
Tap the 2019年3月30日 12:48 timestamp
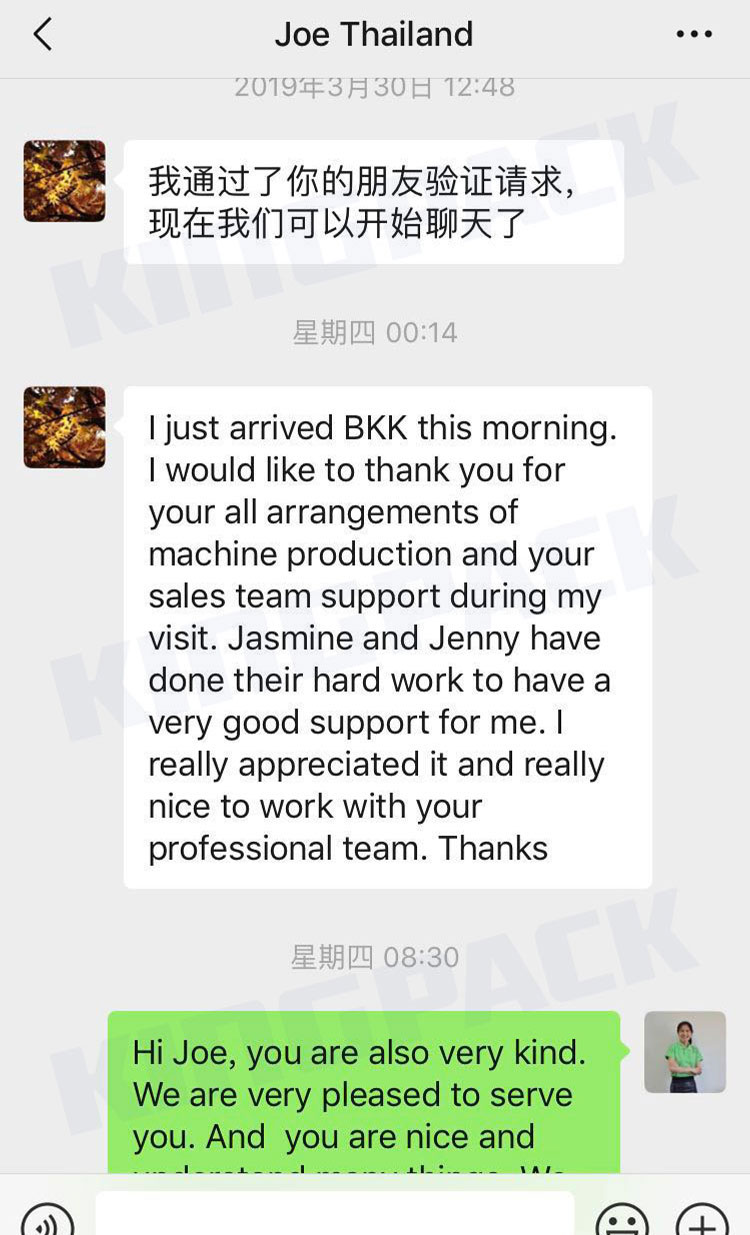point(375,88)
